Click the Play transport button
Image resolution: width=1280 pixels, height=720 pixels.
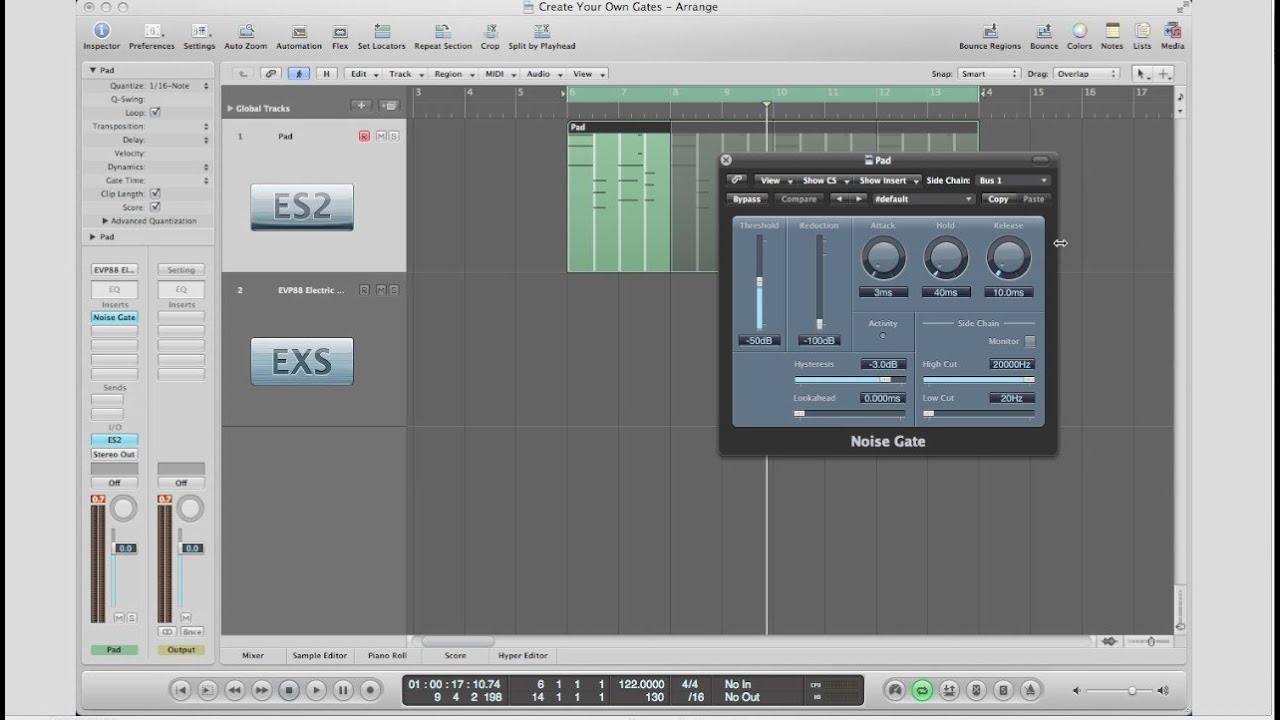(x=316, y=690)
